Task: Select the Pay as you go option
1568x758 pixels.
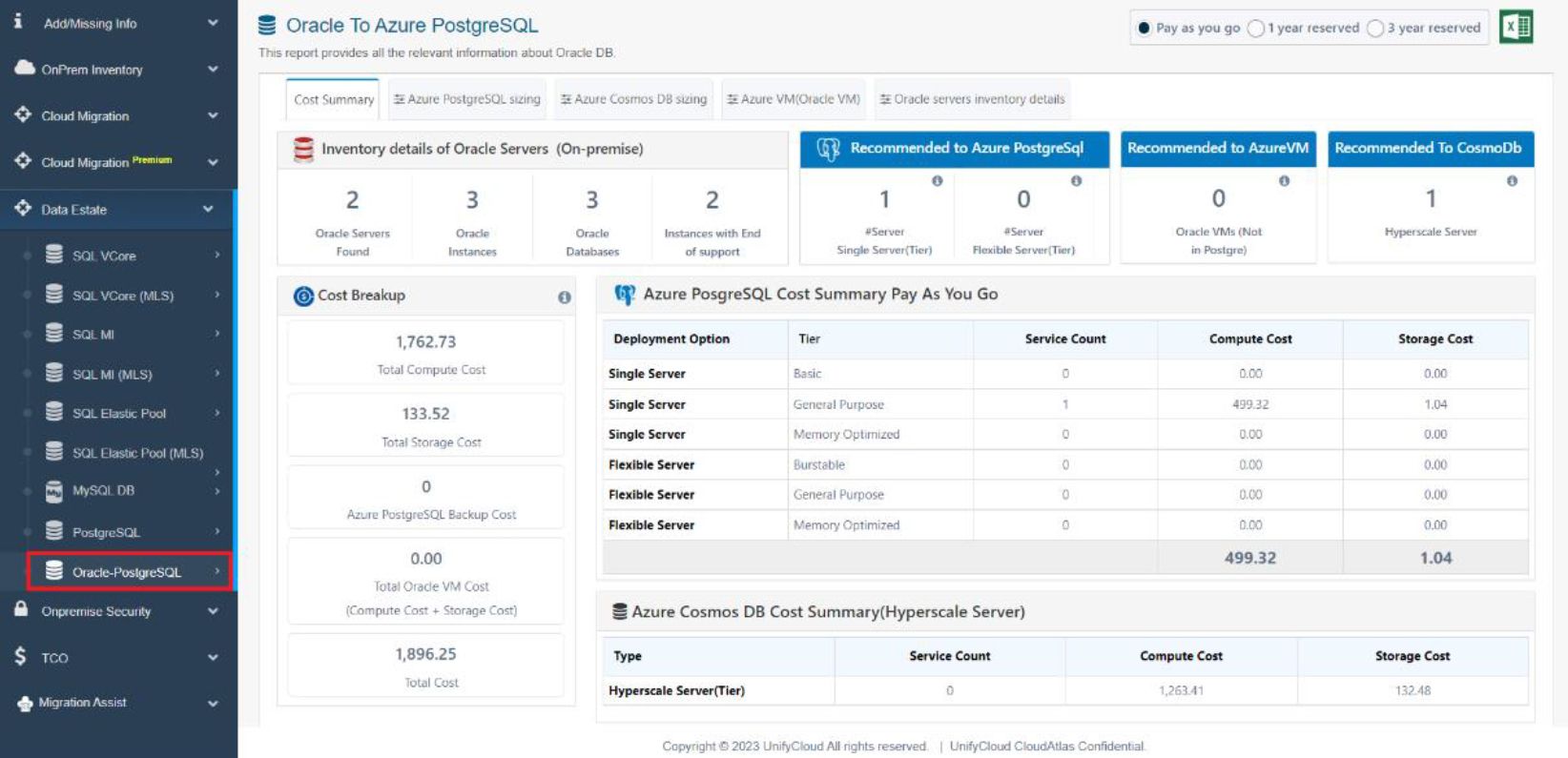Action: (x=1144, y=29)
